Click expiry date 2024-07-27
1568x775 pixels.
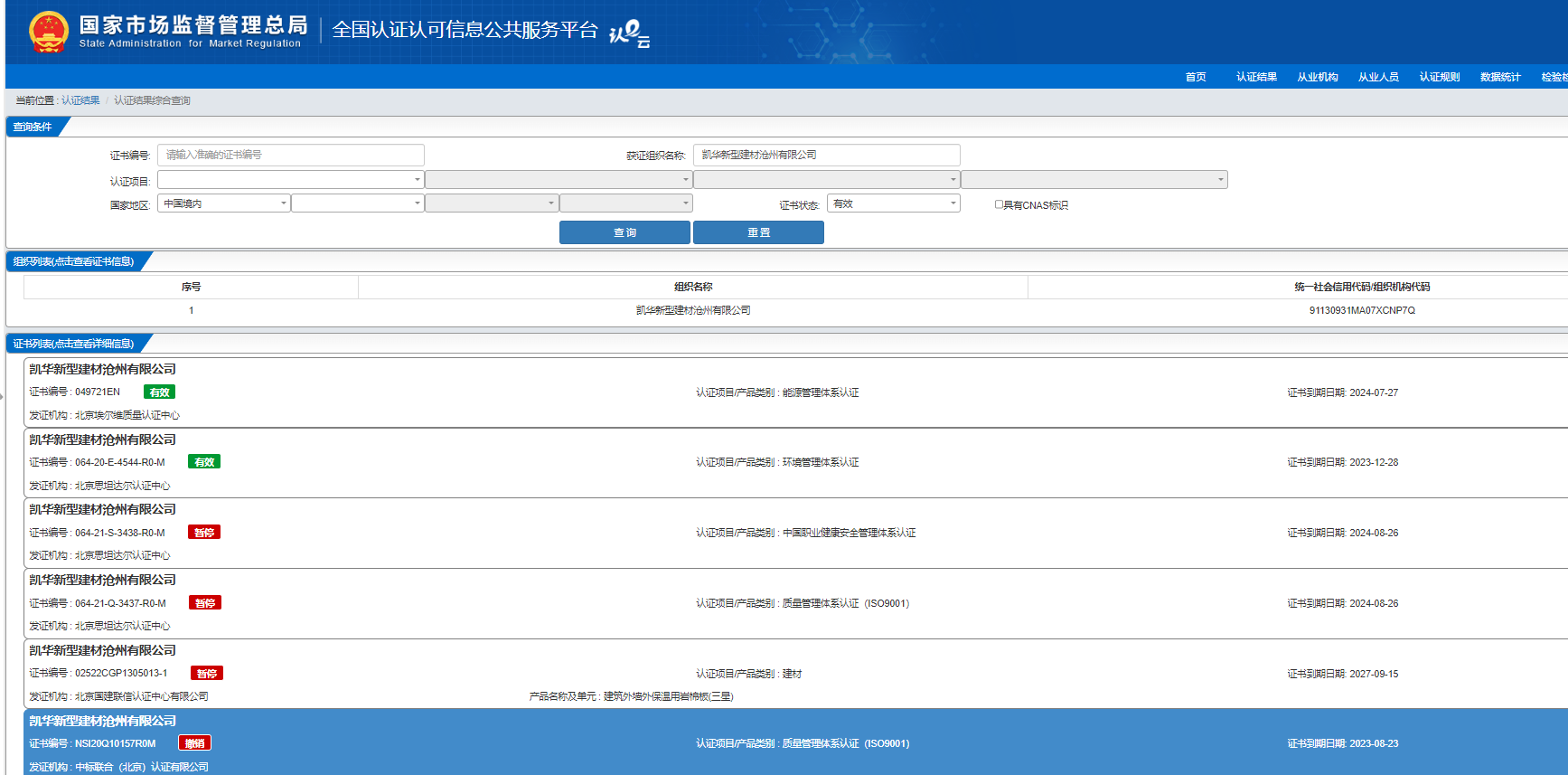coord(1374,392)
